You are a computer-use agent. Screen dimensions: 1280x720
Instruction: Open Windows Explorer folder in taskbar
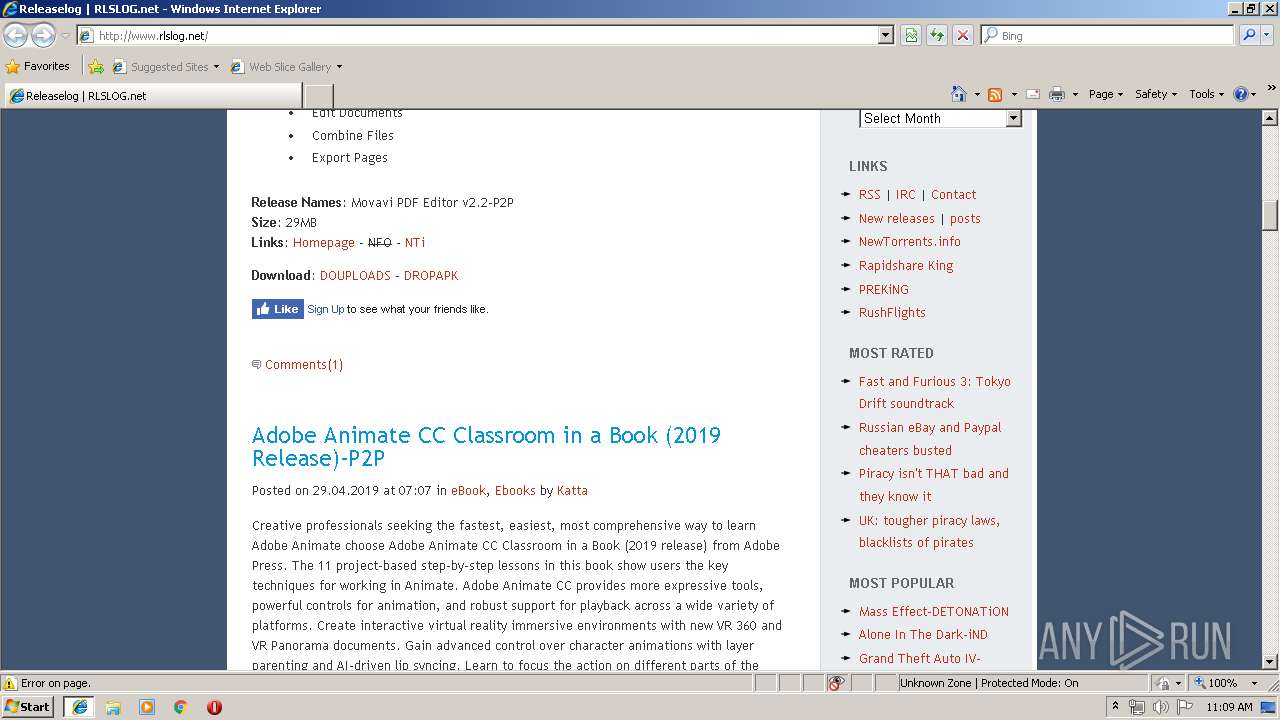(x=113, y=707)
